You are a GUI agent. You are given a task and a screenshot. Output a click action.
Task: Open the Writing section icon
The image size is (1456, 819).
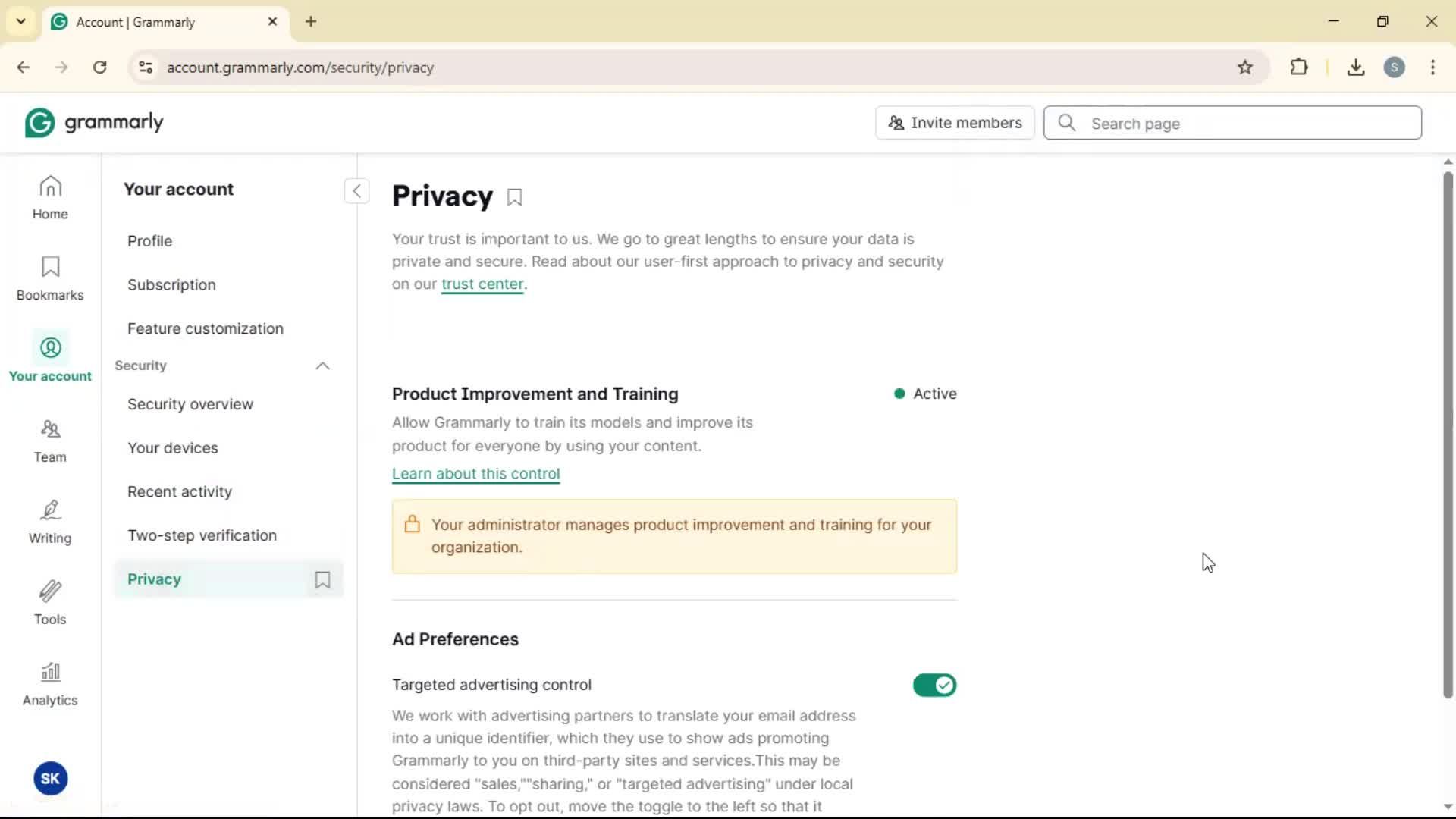tap(50, 522)
